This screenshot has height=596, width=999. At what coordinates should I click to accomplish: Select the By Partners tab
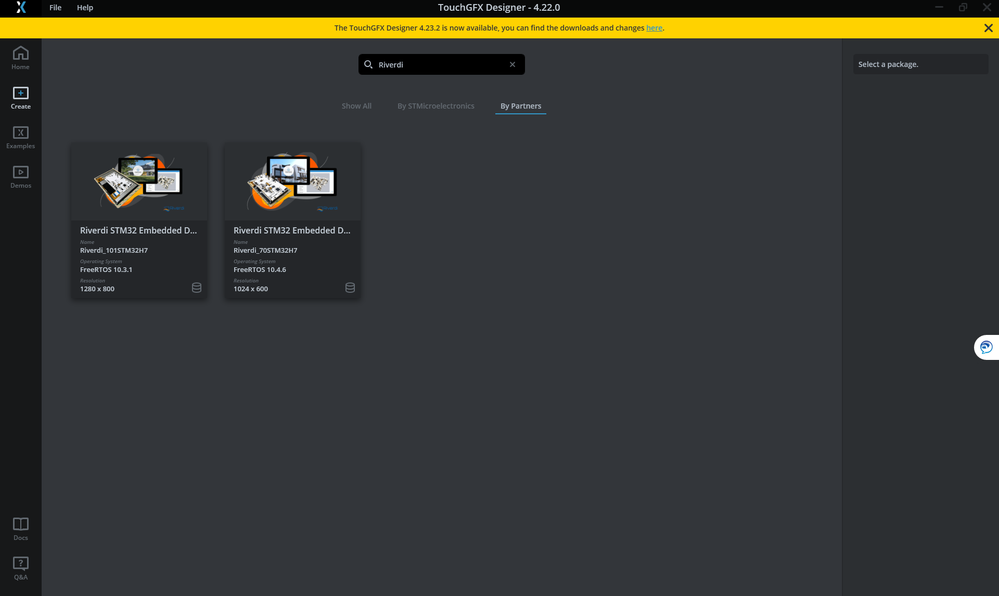521,106
